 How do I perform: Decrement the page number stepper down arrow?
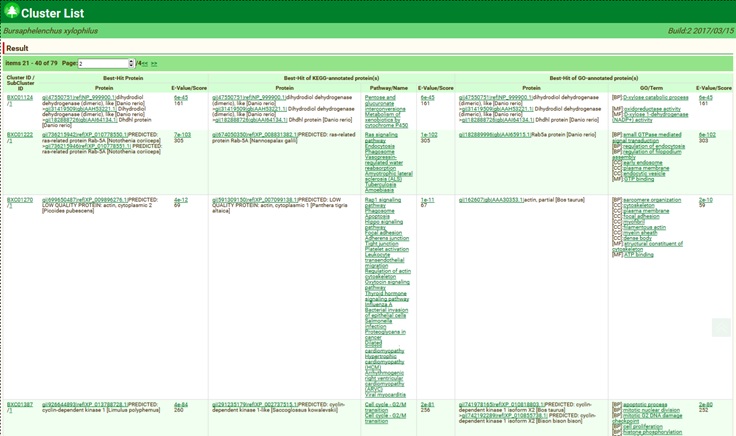[x=131, y=65]
